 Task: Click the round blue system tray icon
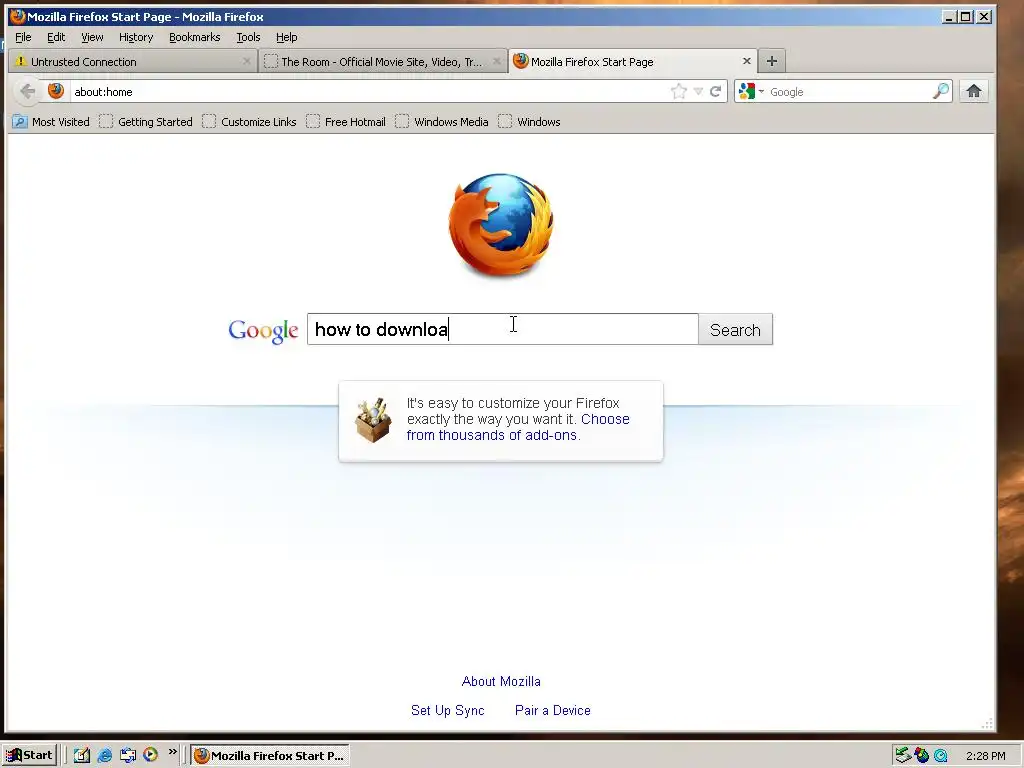(x=940, y=756)
